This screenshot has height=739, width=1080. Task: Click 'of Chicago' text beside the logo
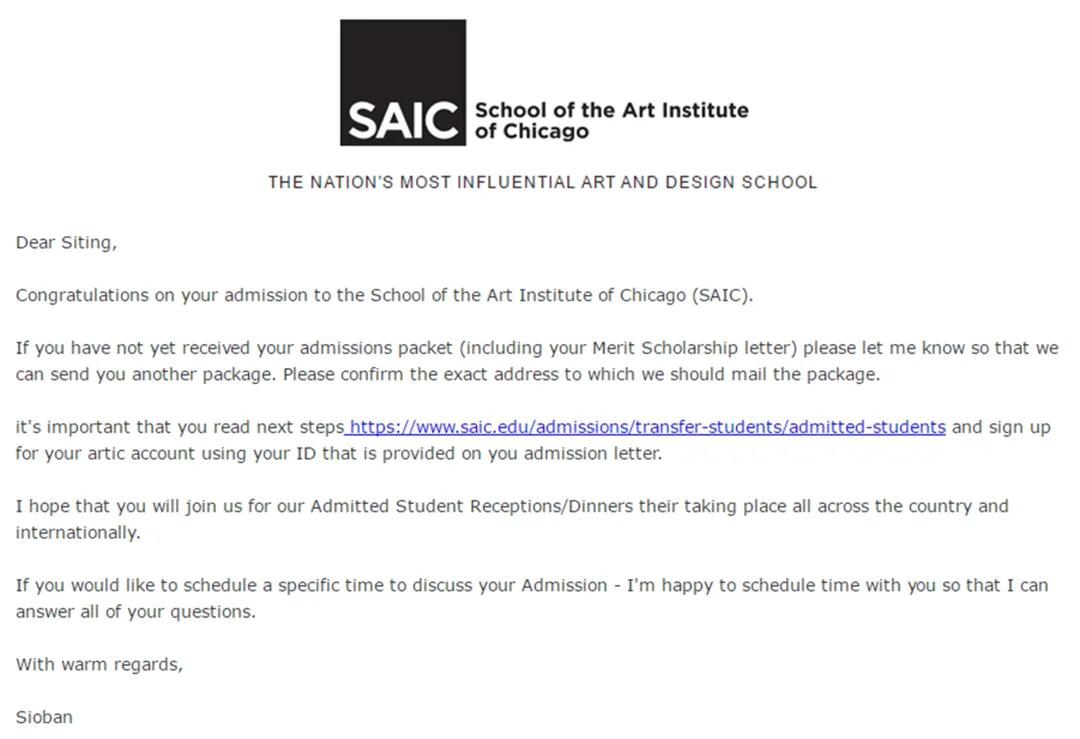click(x=532, y=132)
